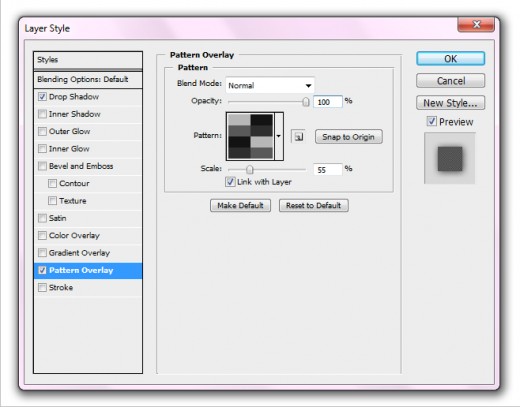The image size is (520, 407).
Task: Create new preset from current pattern icon
Action: pyautogui.click(x=298, y=136)
